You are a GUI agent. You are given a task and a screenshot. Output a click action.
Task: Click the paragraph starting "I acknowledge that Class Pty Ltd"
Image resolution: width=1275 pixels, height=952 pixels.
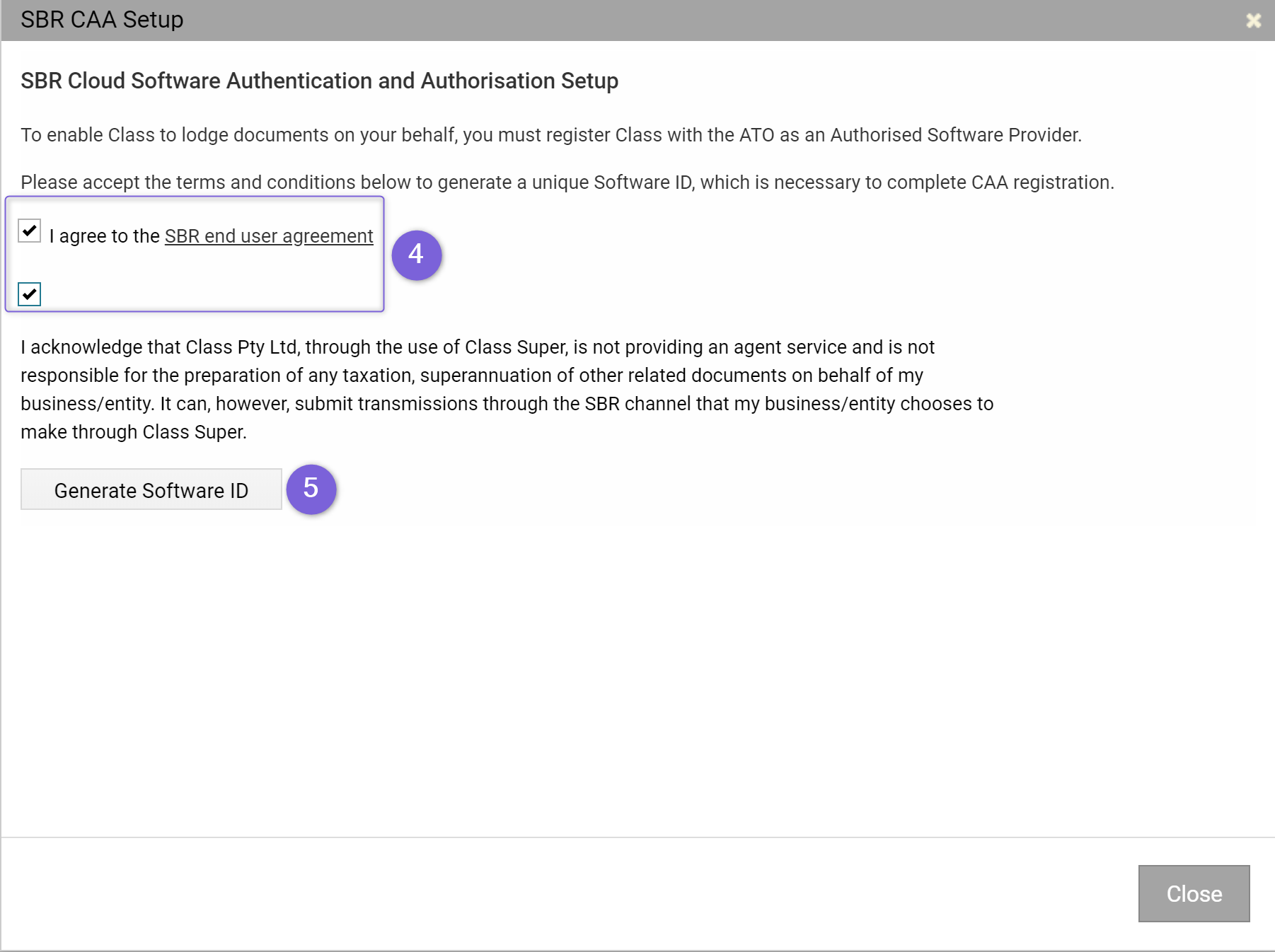coord(507,389)
